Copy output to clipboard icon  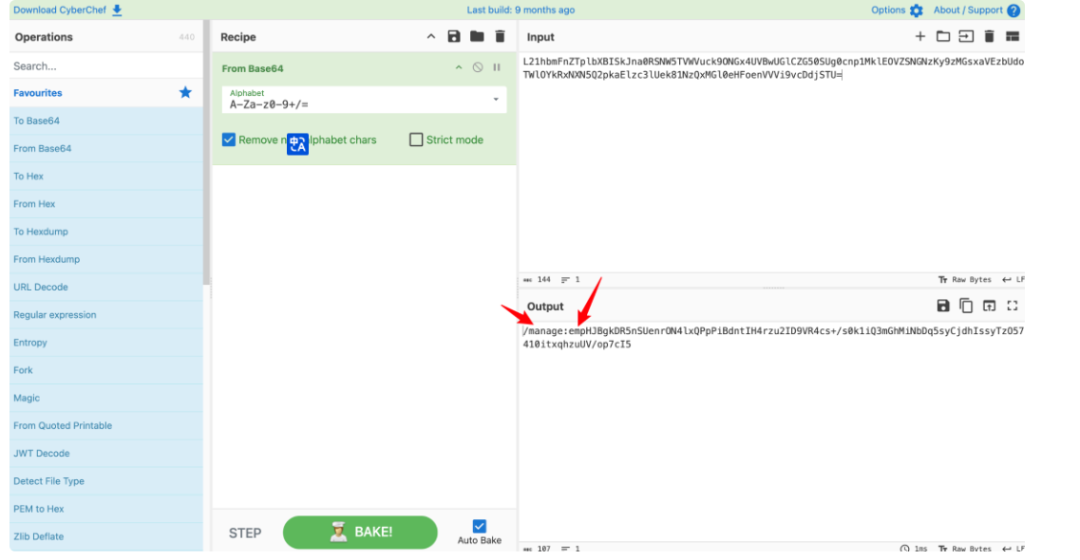pyautogui.click(x=966, y=306)
